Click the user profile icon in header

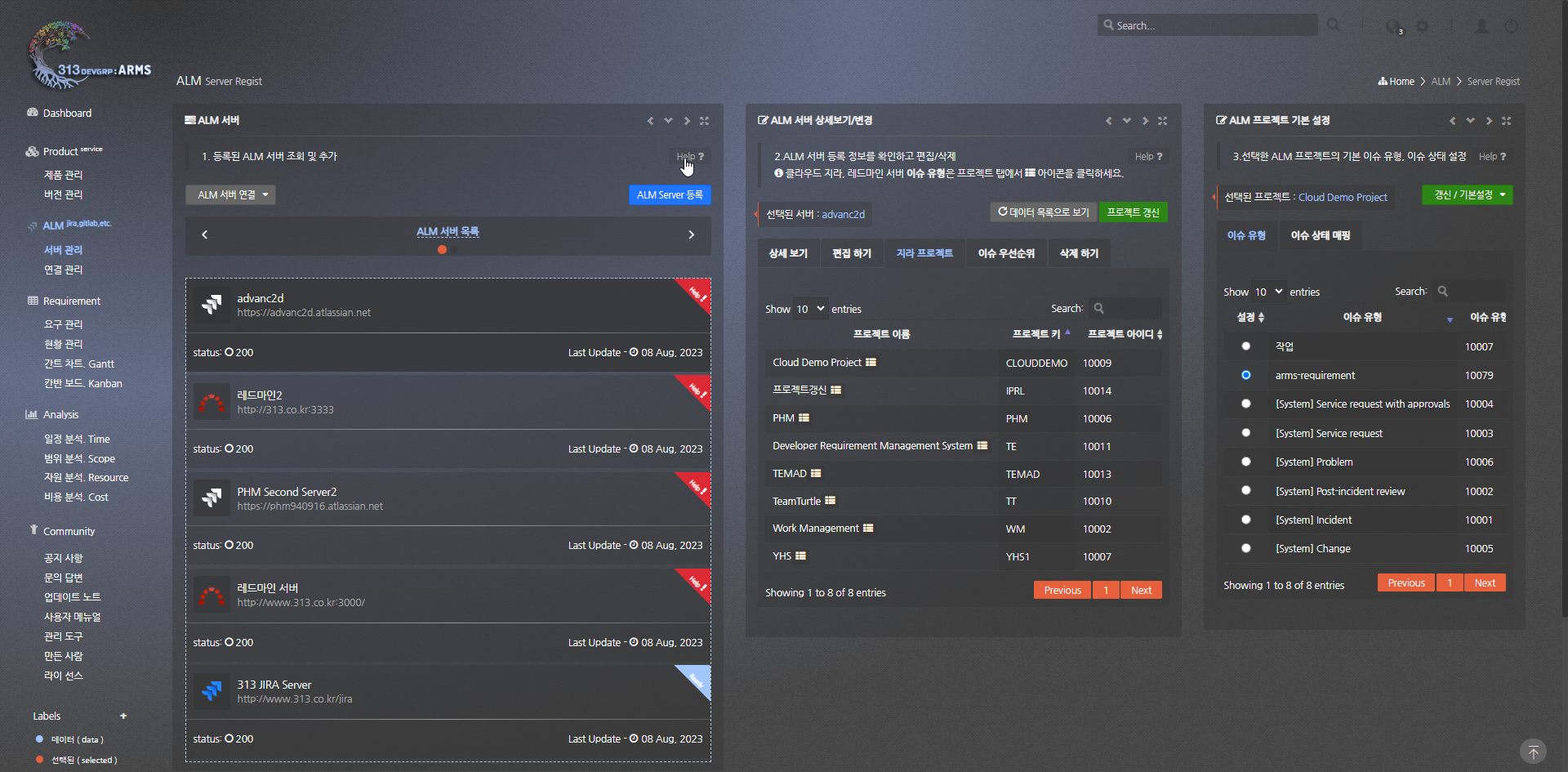click(x=1481, y=26)
